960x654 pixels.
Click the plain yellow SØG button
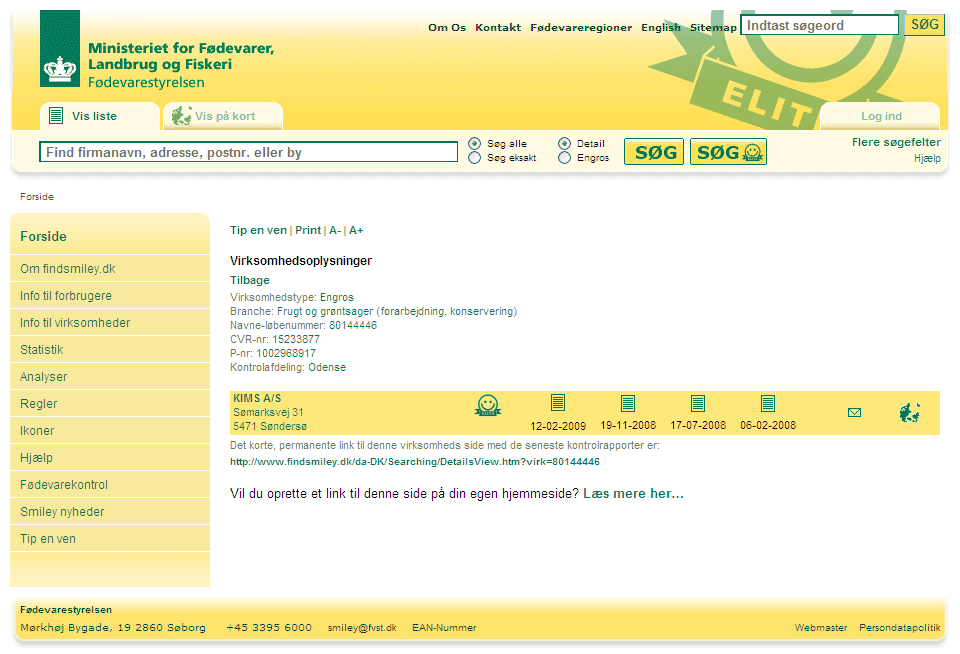[x=654, y=152]
